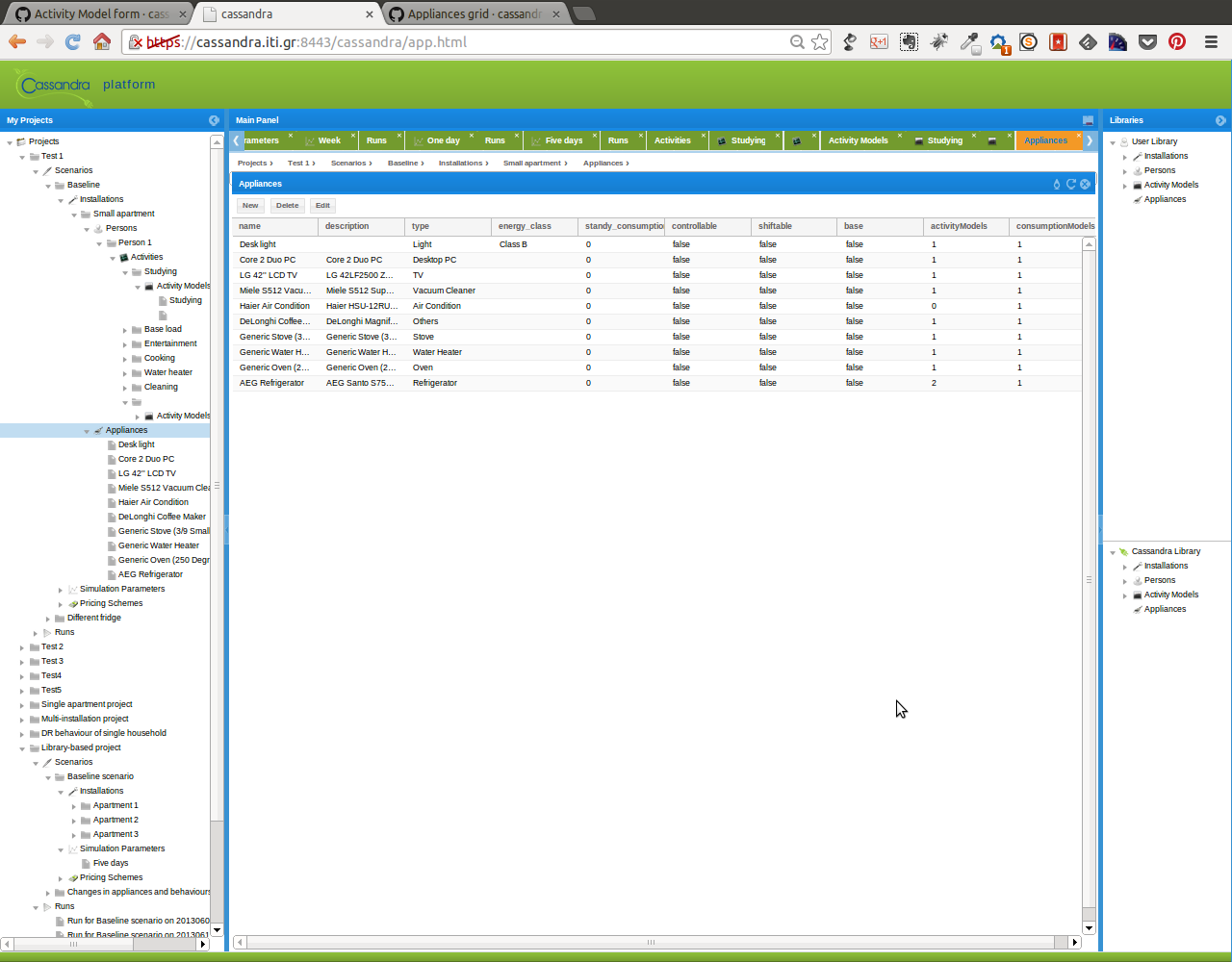Collapse the My Projects panel with its arrow icon
The image size is (1232, 962).
[x=214, y=120]
